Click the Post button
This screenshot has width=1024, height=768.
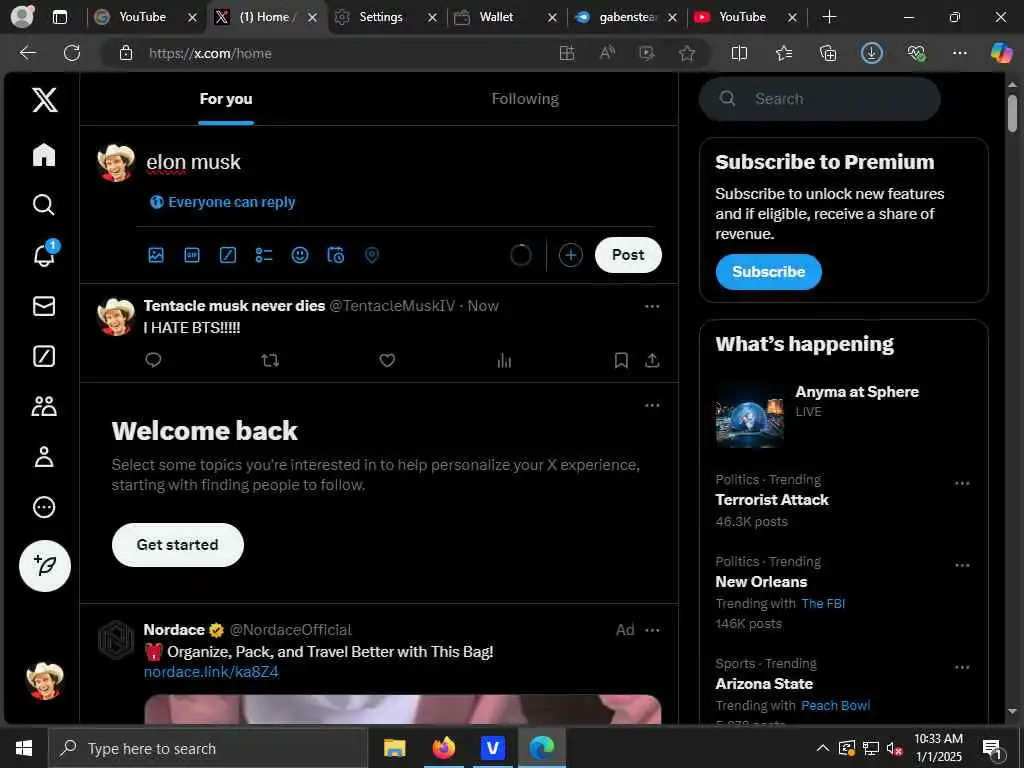[628, 255]
